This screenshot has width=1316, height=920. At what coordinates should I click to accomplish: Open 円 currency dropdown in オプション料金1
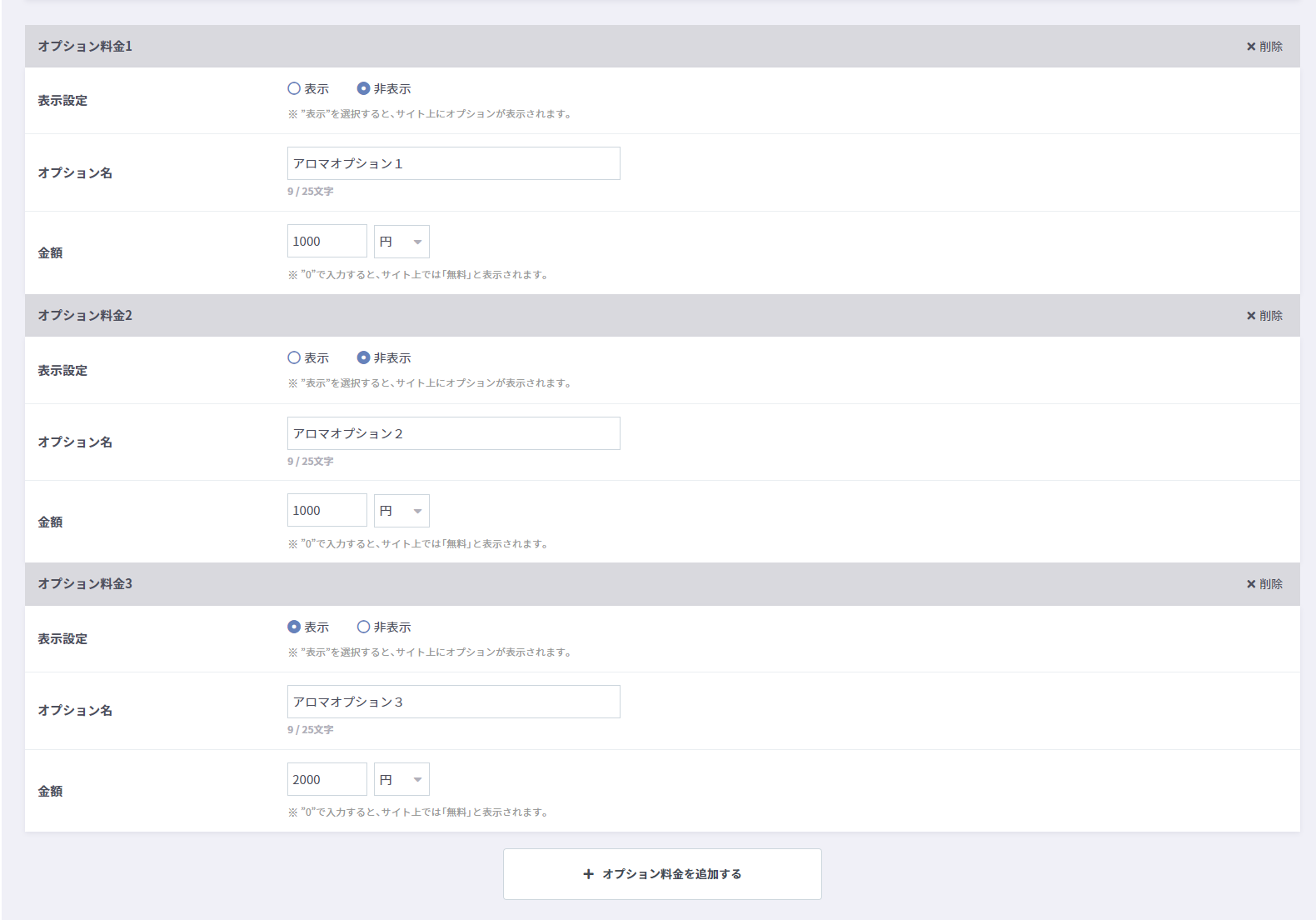click(x=401, y=242)
